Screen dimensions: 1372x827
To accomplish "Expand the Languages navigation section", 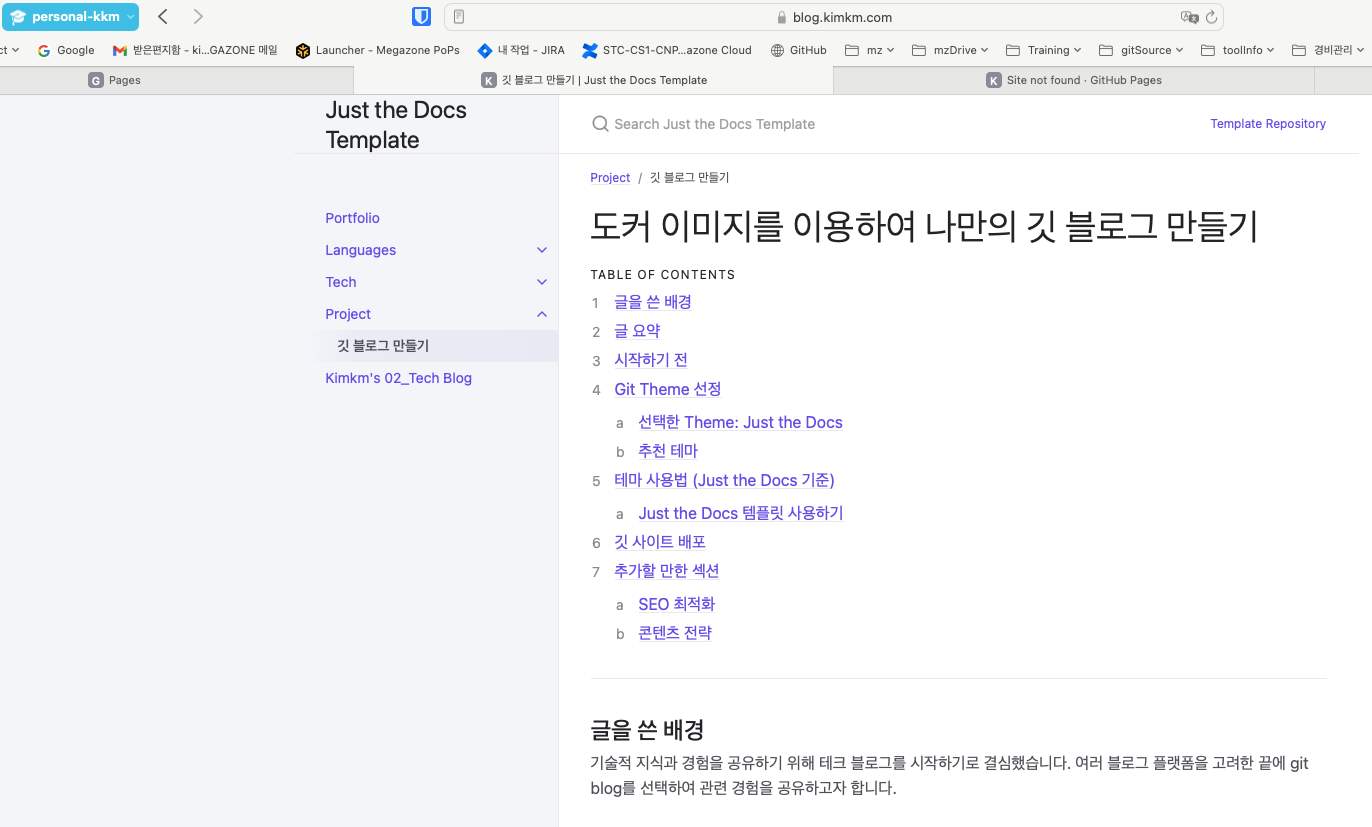I will [542, 250].
